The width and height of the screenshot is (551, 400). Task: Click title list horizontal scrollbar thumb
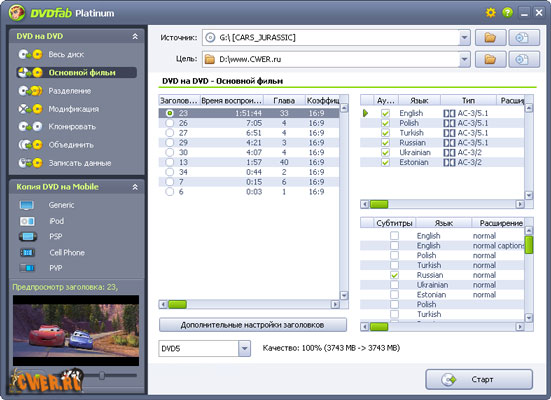[x=177, y=304]
